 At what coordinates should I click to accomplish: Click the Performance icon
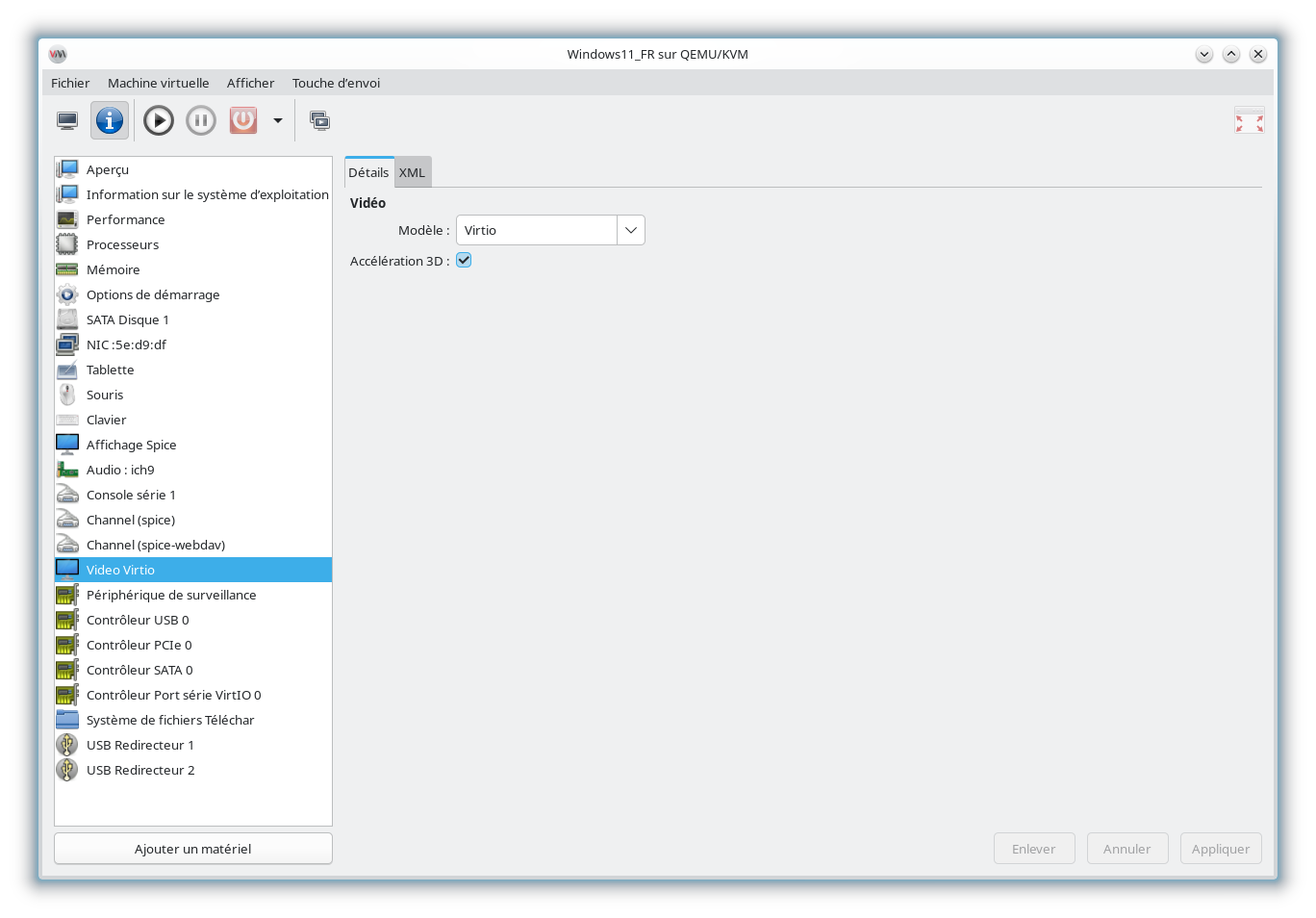pos(67,219)
